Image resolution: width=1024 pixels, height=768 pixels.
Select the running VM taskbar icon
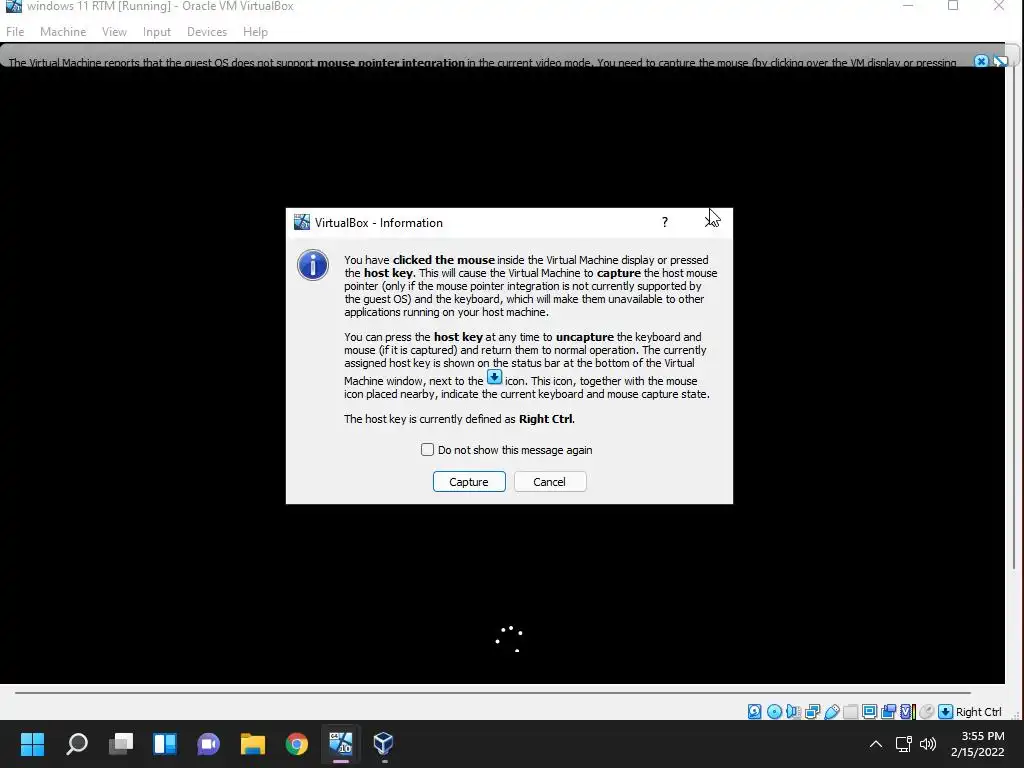point(340,743)
